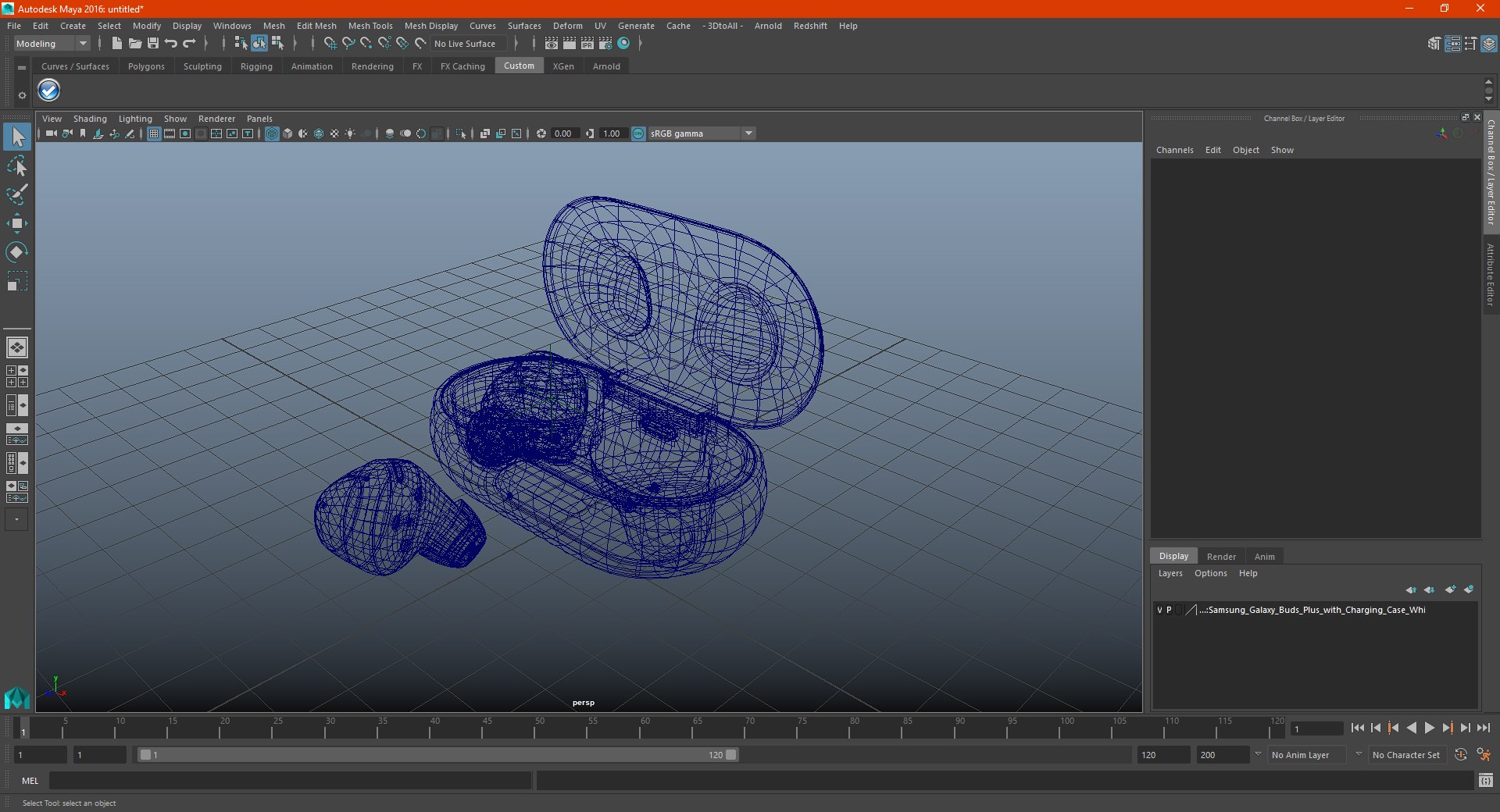Screen dimensions: 1500x812
Task: Activate the Lasso Select tool
Action: [x=17, y=166]
